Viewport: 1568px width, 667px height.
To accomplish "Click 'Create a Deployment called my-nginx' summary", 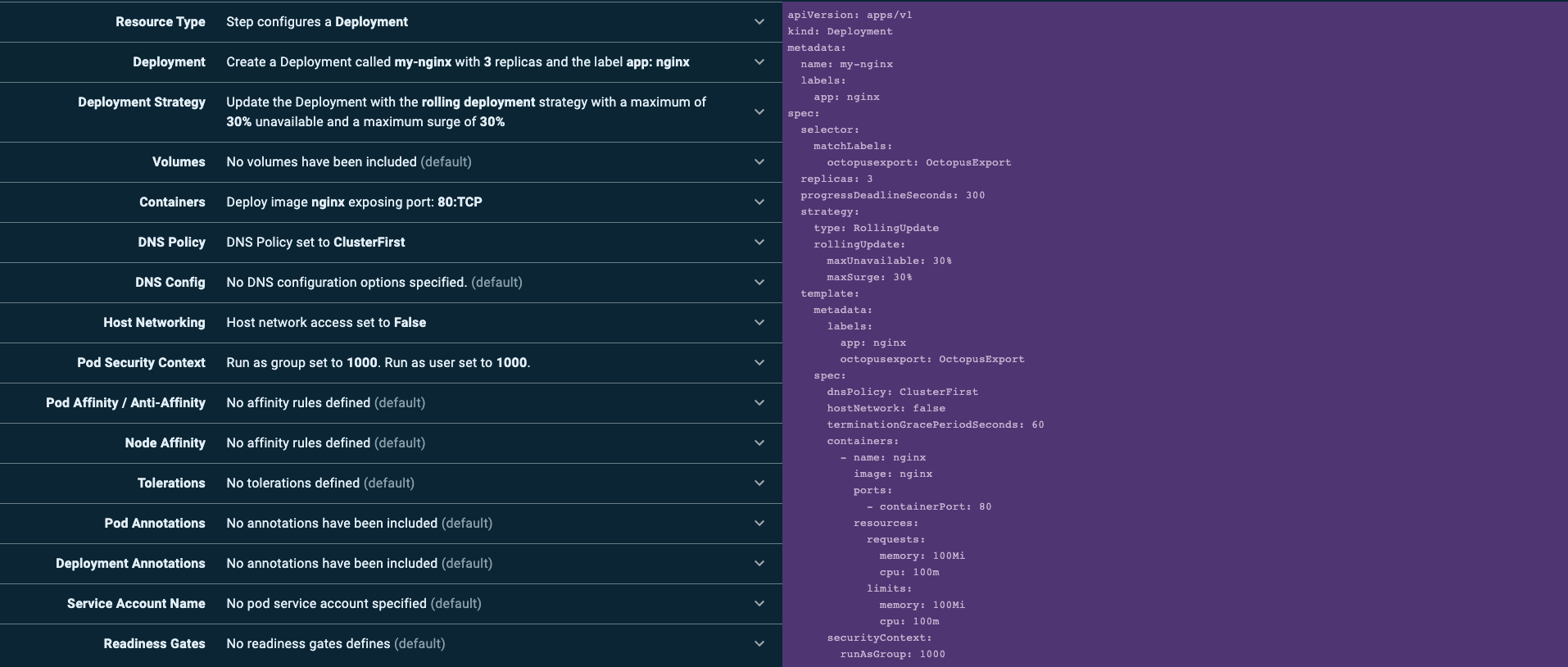I will (x=458, y=62).
